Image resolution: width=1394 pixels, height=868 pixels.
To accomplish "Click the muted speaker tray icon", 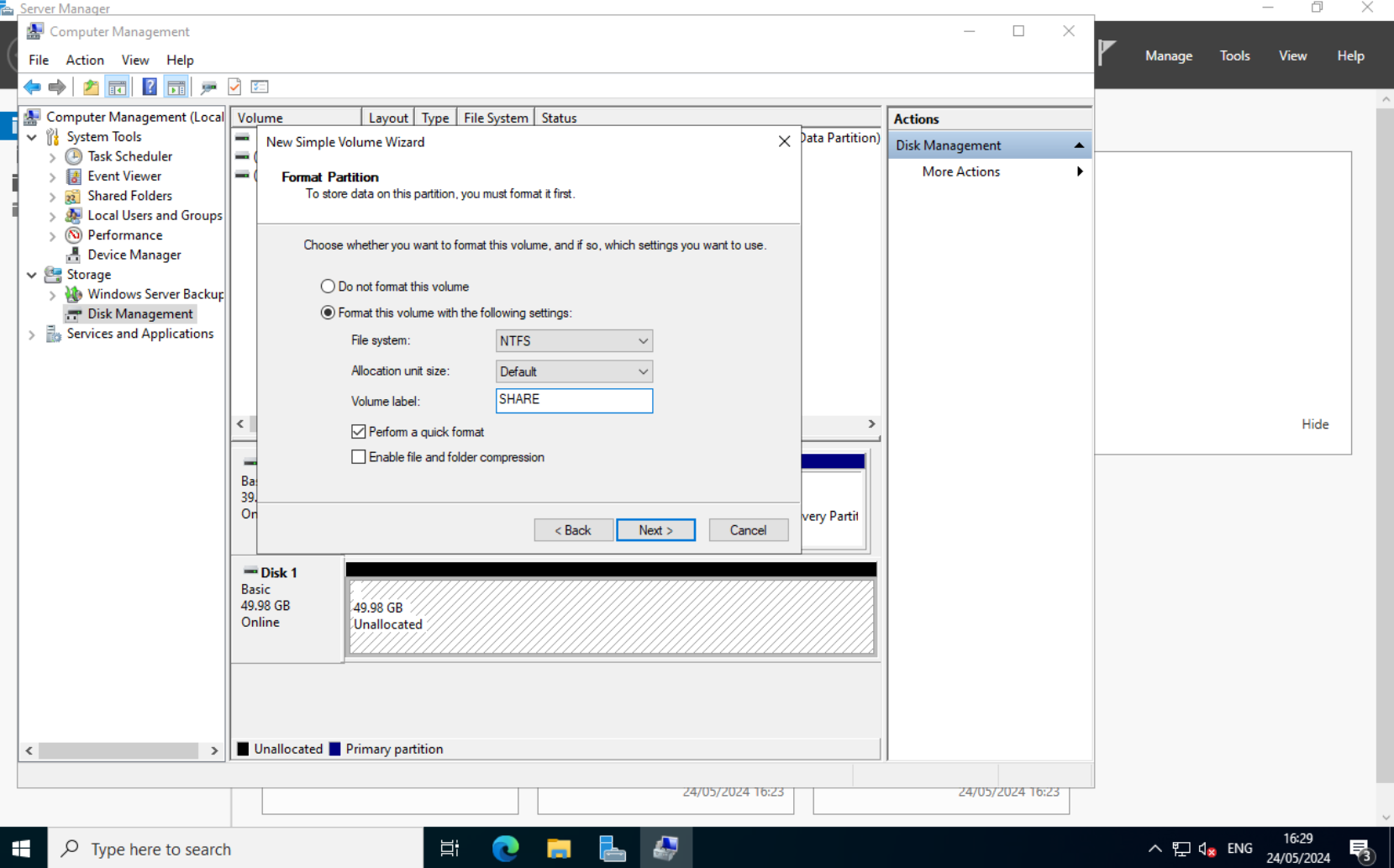I will (x=1207, y=850).
